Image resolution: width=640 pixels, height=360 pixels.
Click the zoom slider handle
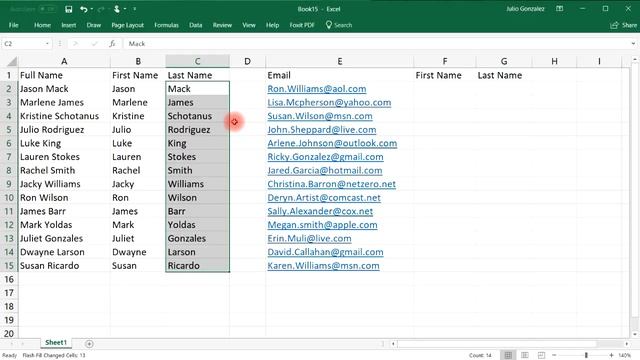point(586,355)
